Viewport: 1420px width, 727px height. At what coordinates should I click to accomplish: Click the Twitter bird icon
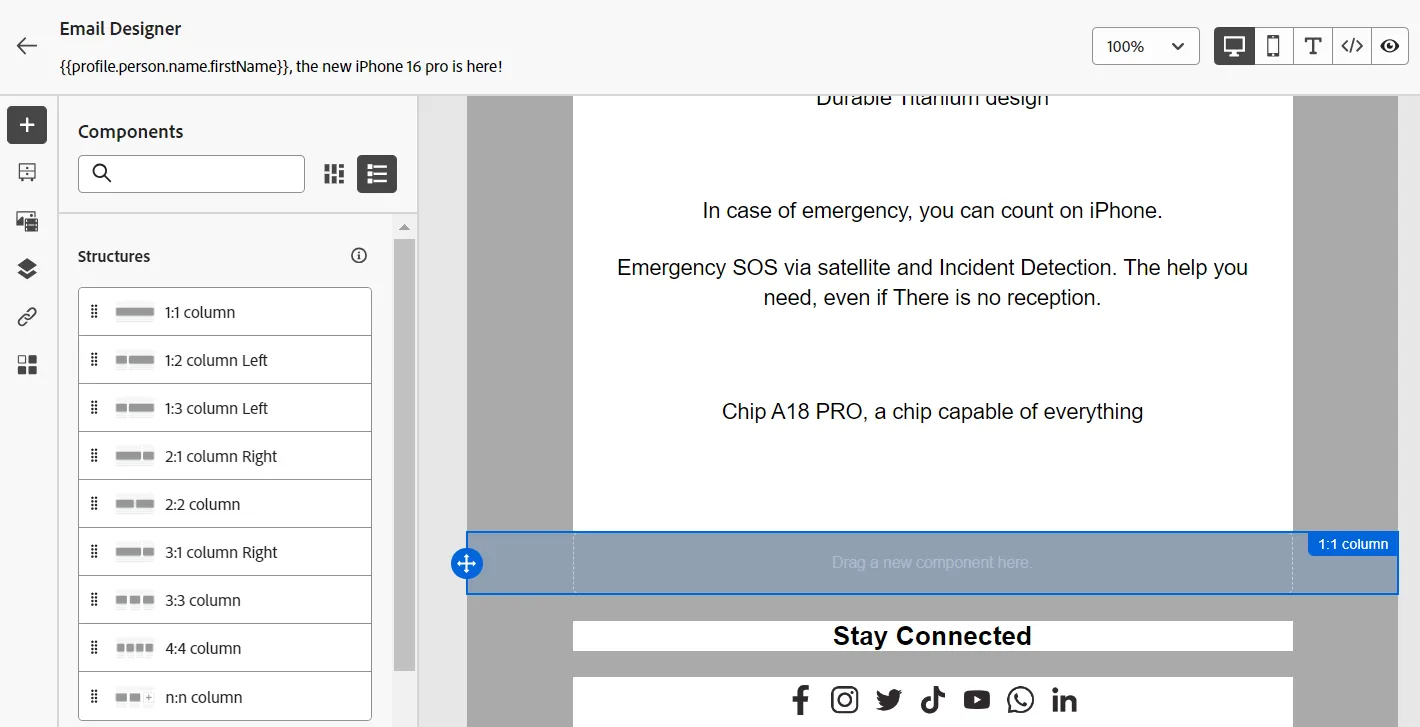889,700
